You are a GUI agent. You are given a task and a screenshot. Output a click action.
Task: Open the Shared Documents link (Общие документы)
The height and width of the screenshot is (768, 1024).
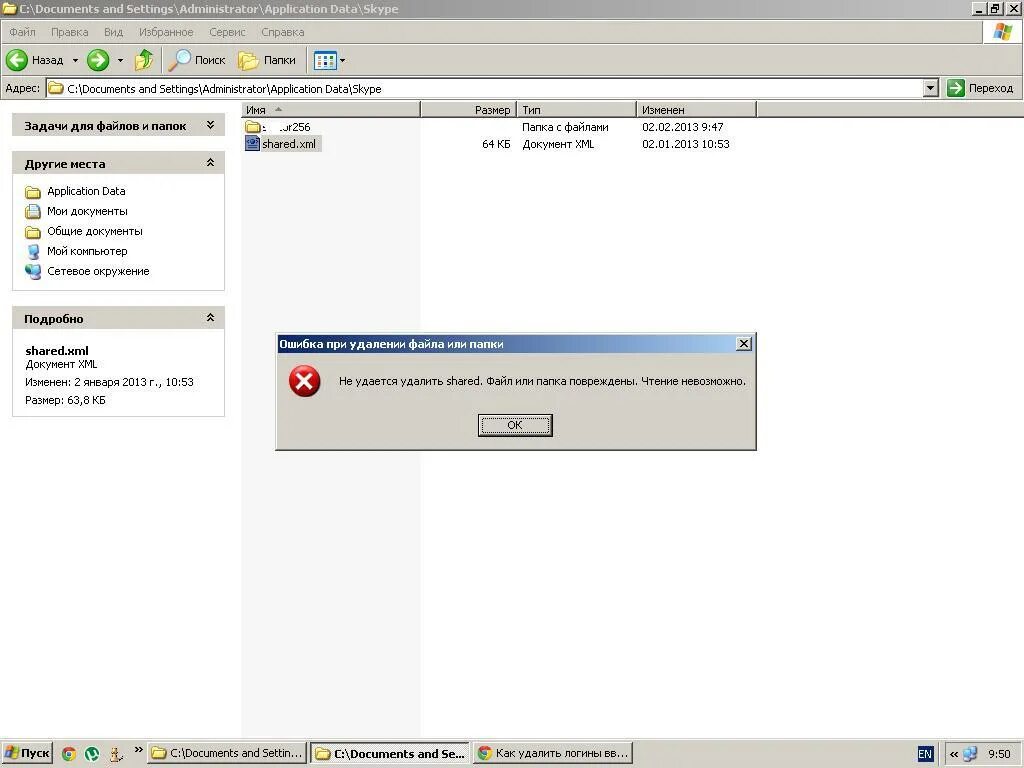(x=95, y=231)
